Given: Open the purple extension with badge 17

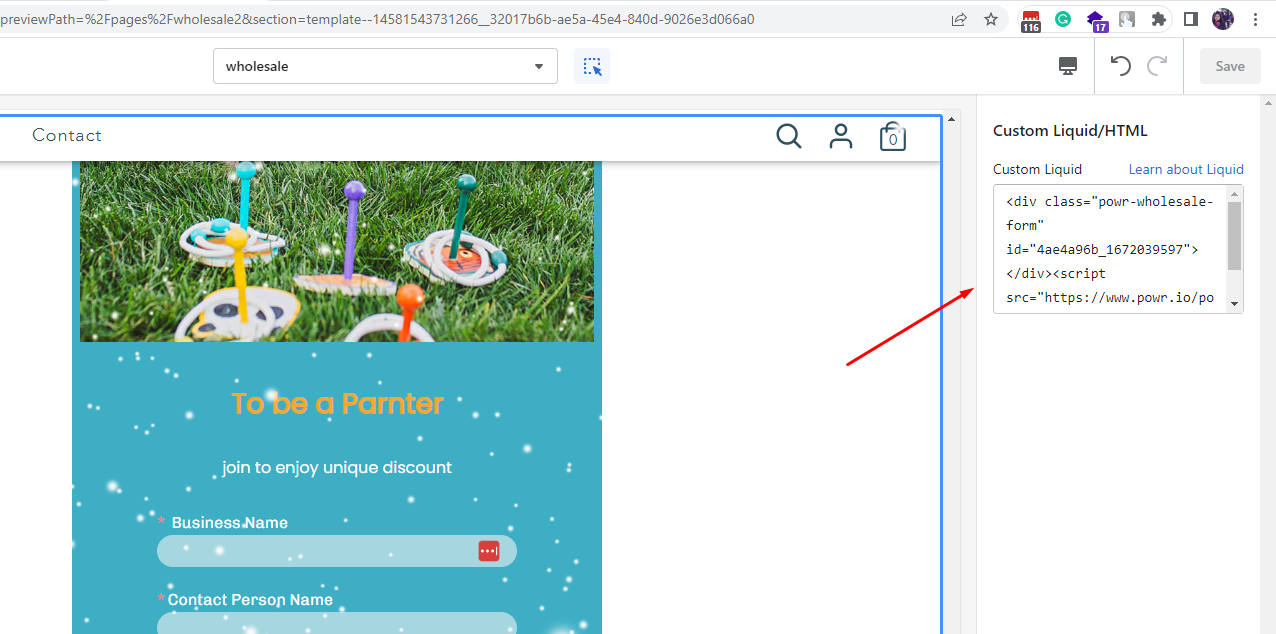Looking at the screenshot, I should click(1096, 20).
